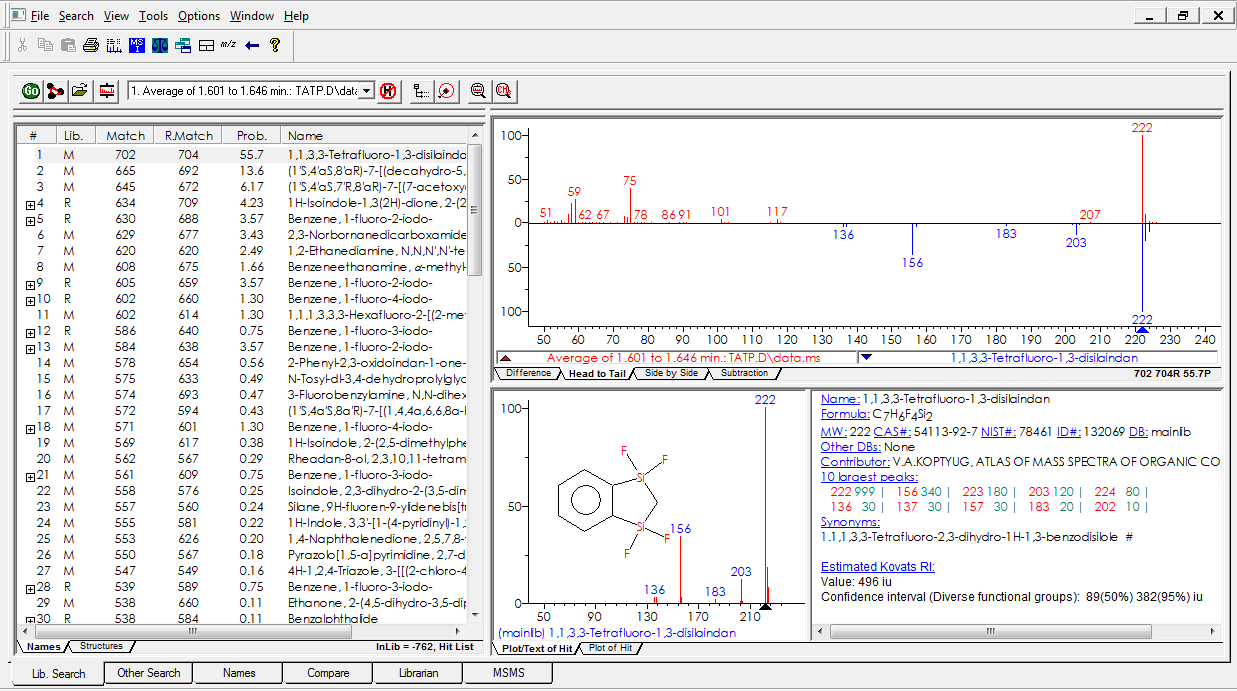Click the Help question mark icon

pos(277,45)
